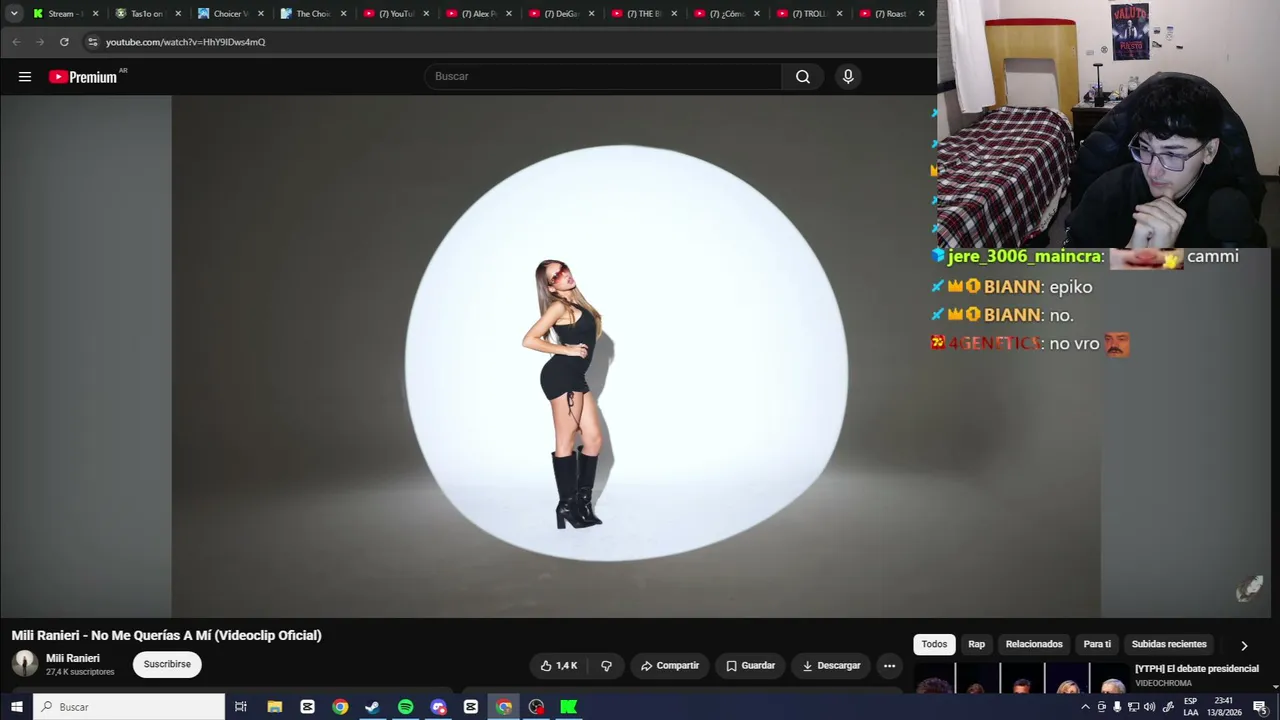This screenshot has width=1280, height=720.
Task: Click the '27,4 K suscriptores' subscriber count
Action: (x=80, y=672)
